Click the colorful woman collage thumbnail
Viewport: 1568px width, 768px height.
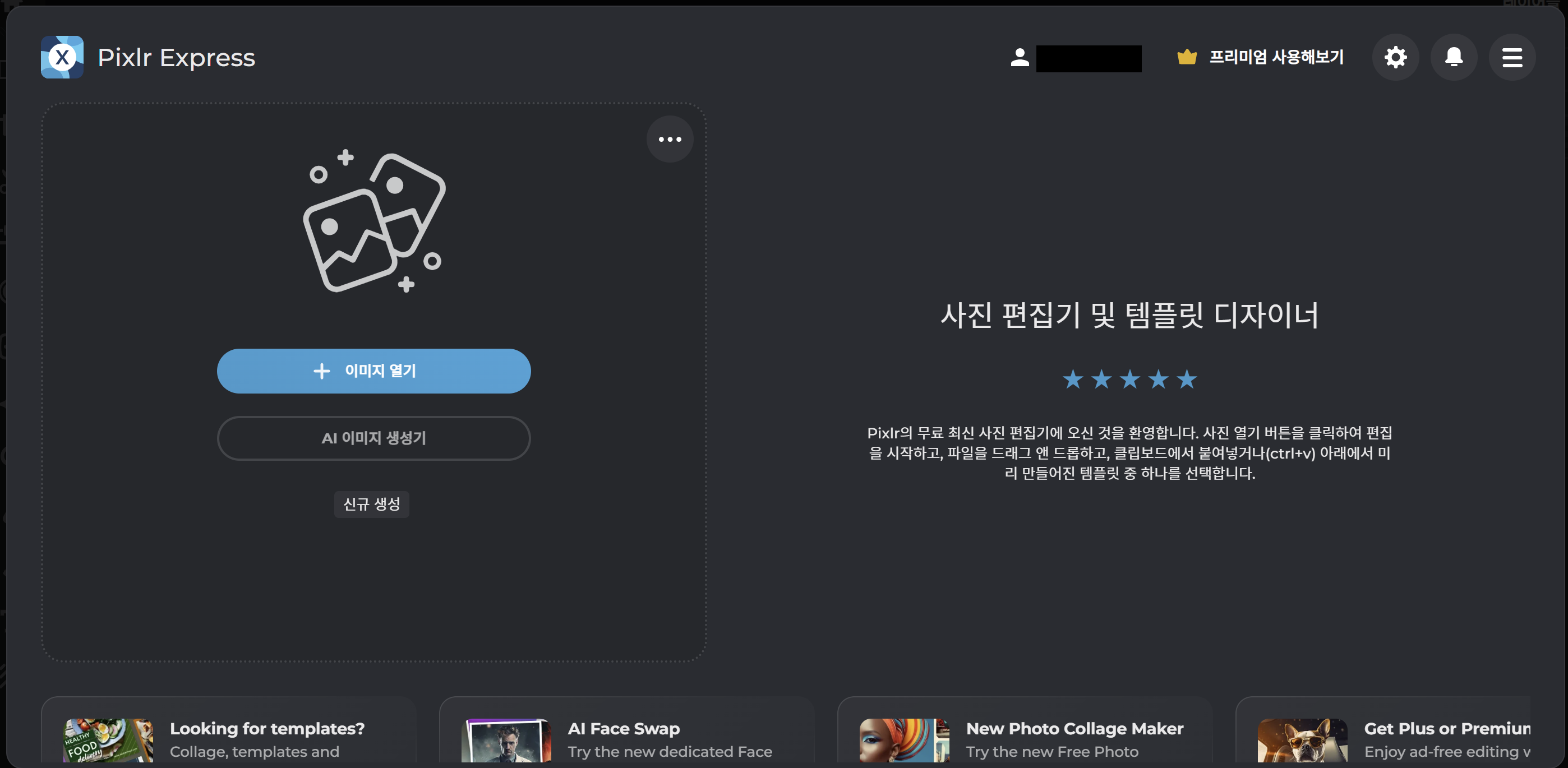click(x=904, y=741)
